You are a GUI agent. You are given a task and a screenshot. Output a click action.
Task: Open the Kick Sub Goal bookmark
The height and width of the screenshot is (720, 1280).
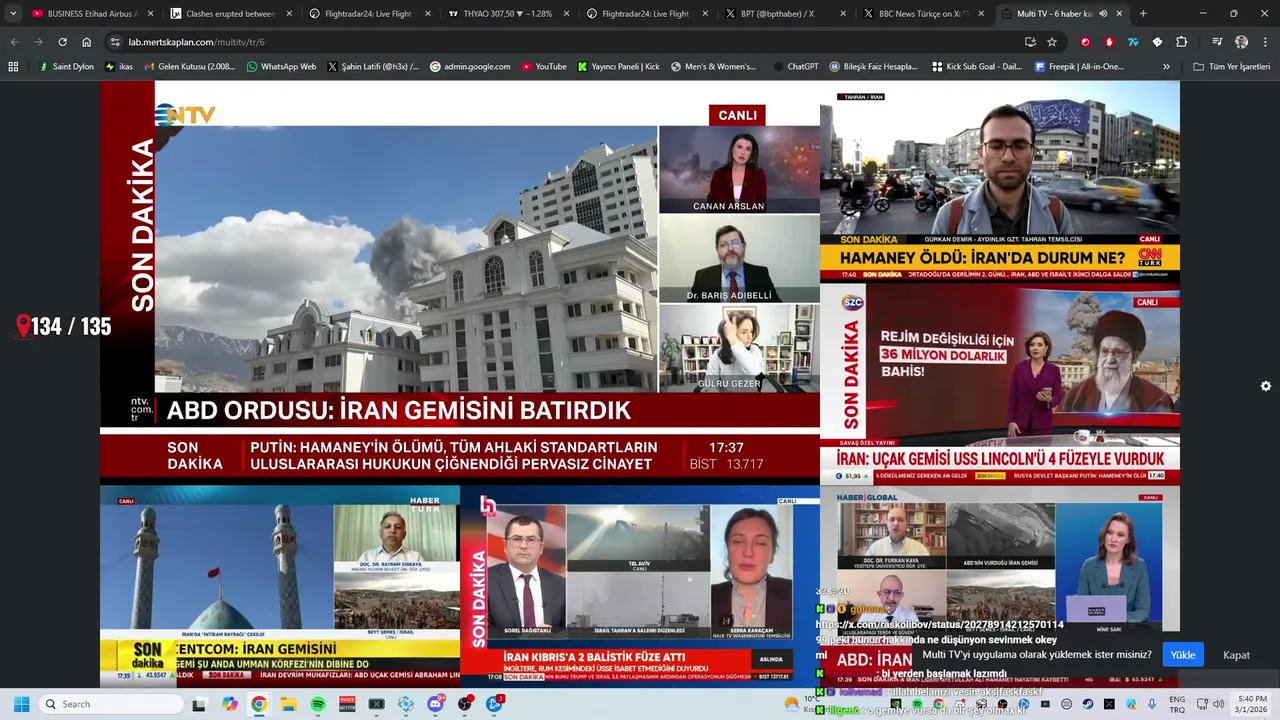pyautogui.click(x=976, y=66)
